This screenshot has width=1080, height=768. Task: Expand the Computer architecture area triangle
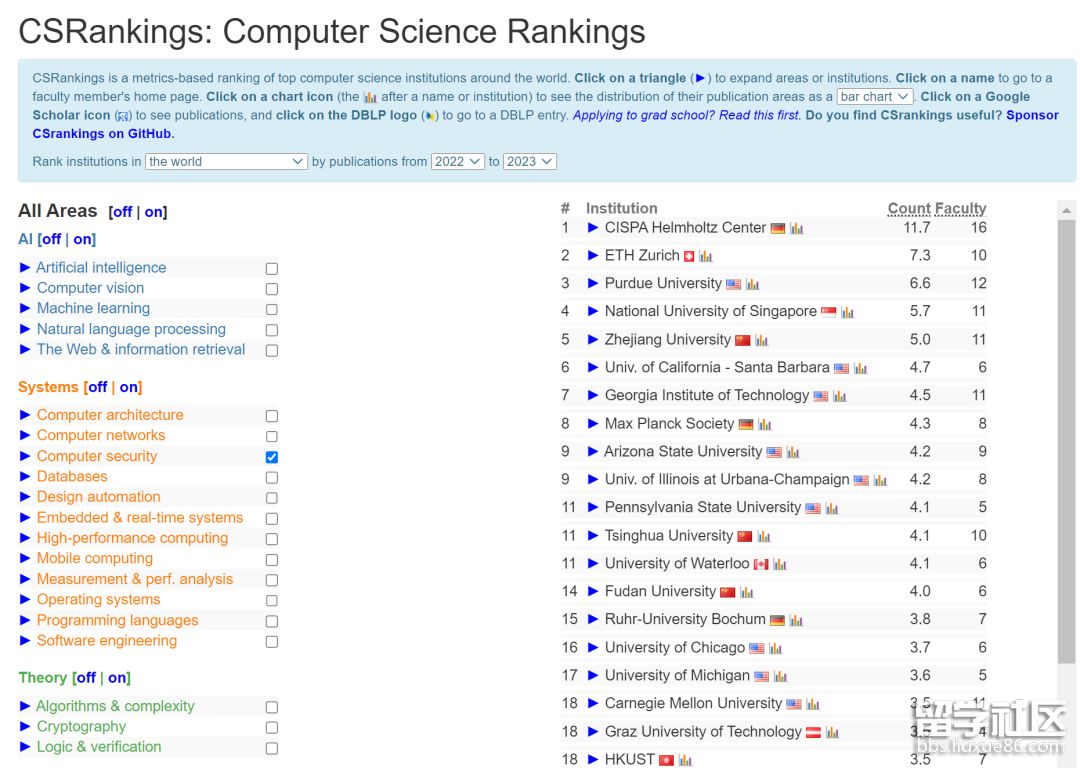pos(25,415)
